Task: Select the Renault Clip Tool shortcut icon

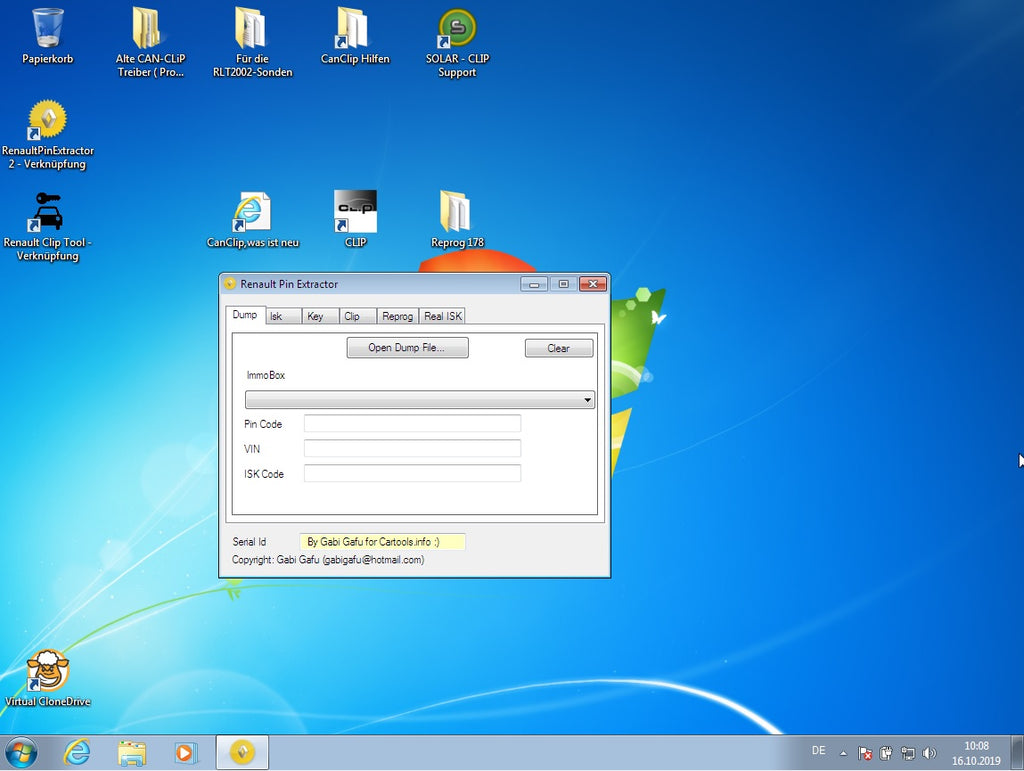Action: [x=47, y=213]
